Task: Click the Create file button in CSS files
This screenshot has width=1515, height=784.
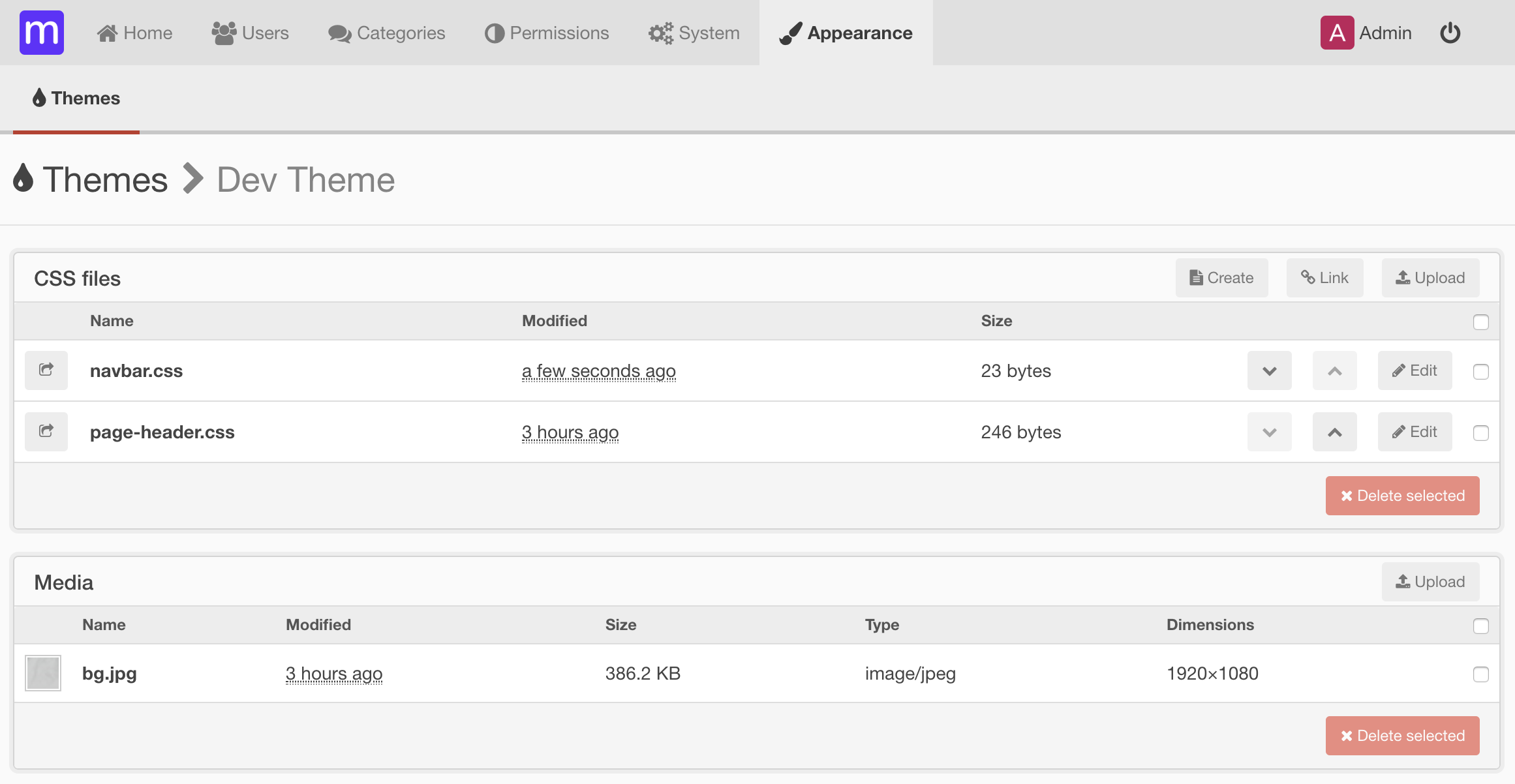Action: [x=1221, y=278]
